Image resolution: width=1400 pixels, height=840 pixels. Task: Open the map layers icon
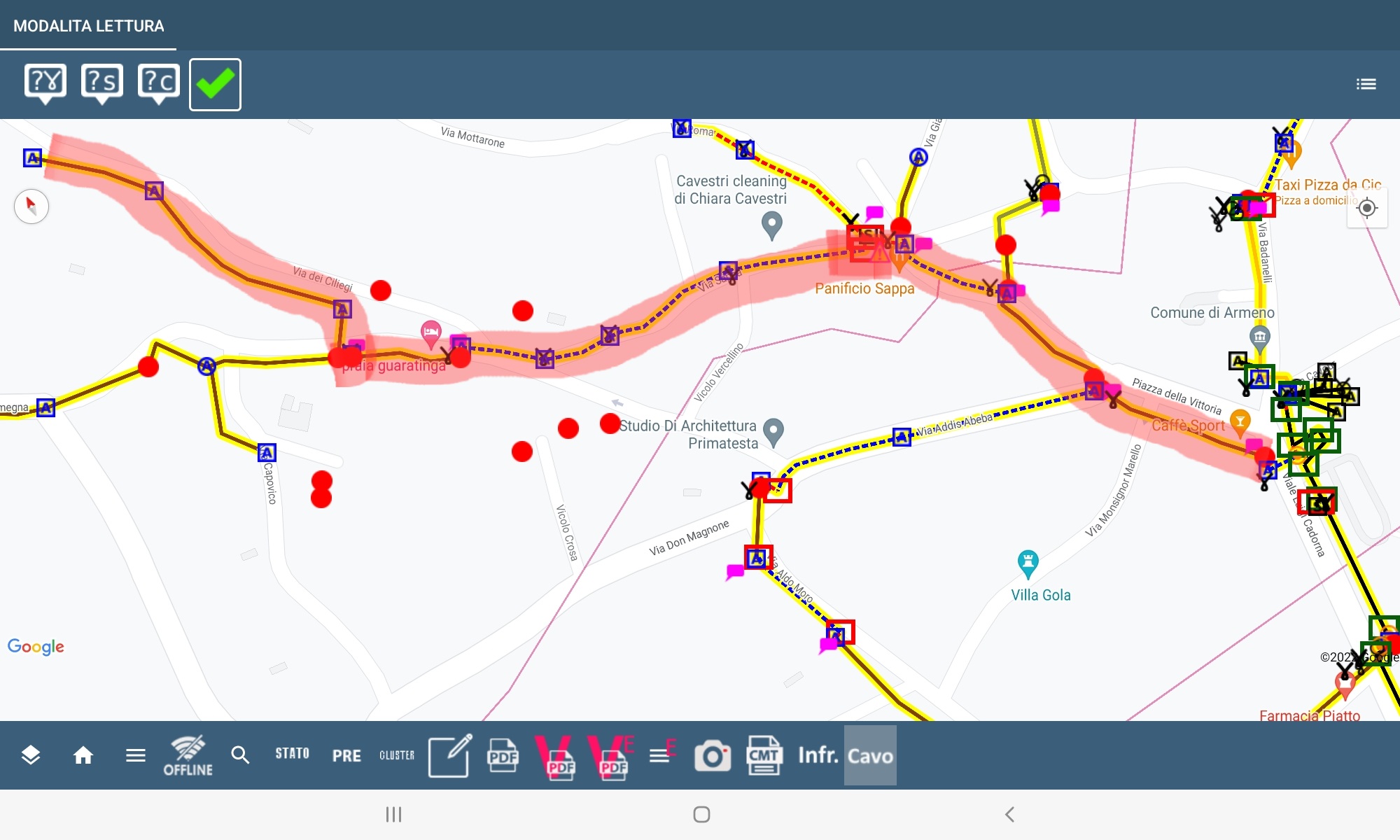[x=30, y=755]
